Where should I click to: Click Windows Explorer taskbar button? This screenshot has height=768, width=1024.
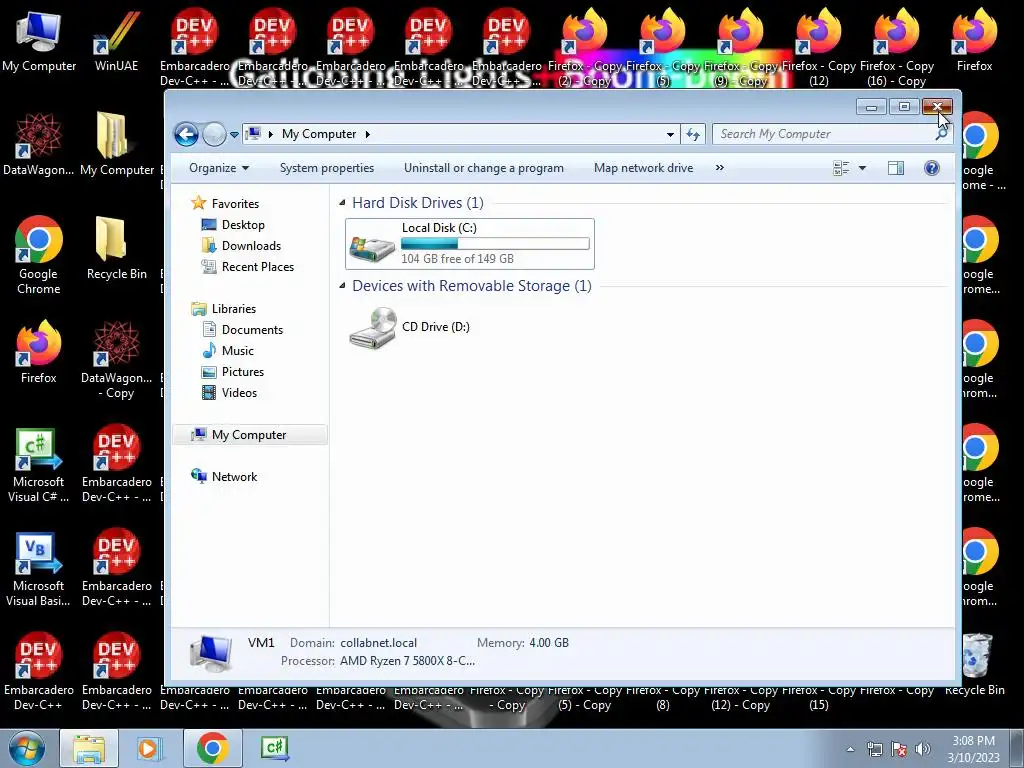point(89,749)
